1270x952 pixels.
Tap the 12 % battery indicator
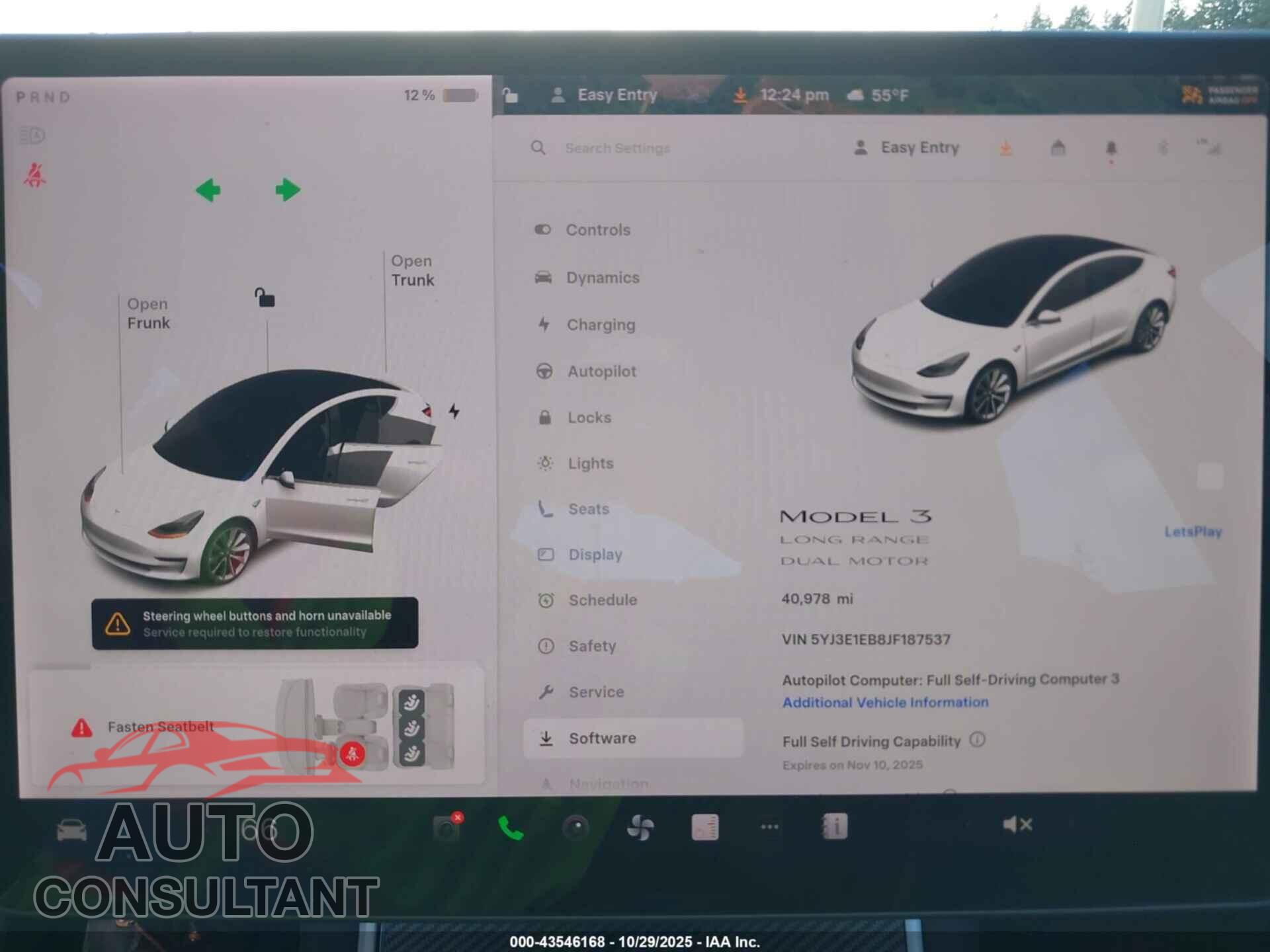point(441,95)
